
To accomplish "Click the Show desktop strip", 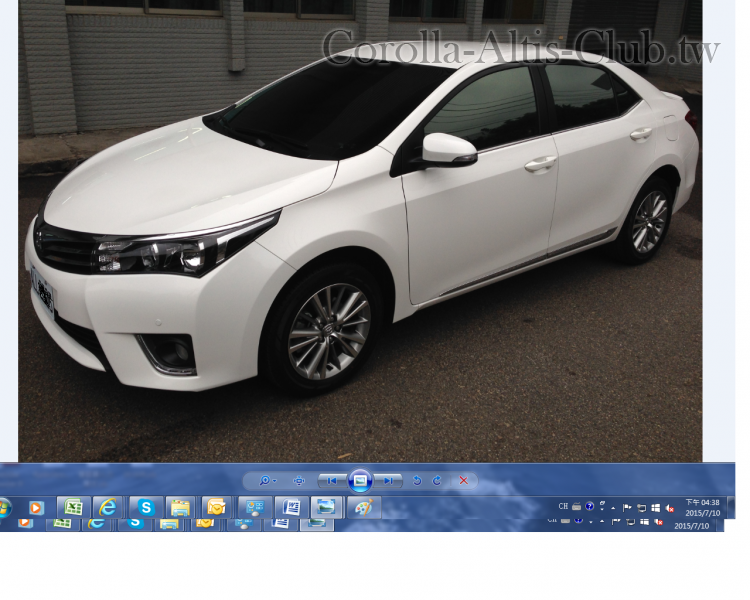I will click(x=730, y=508).
